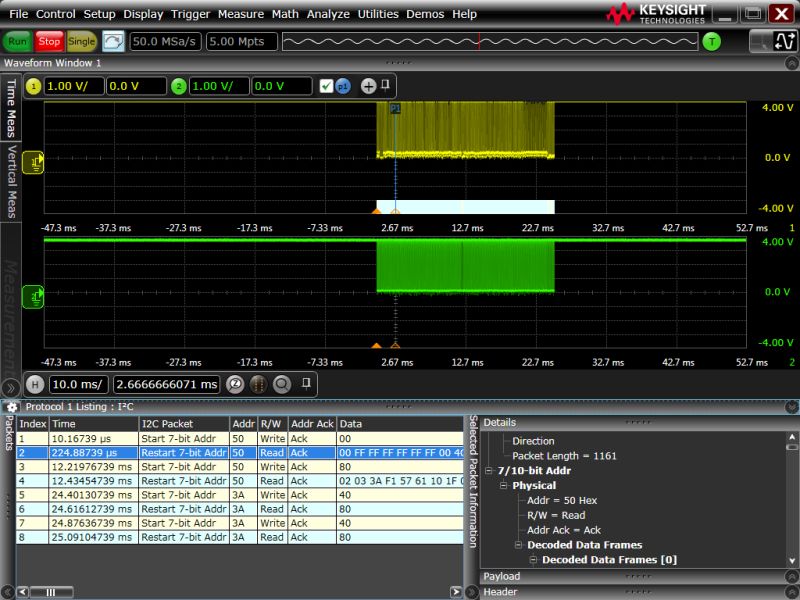Click the Run button
The image size is (800, 600).
point(18,42)
